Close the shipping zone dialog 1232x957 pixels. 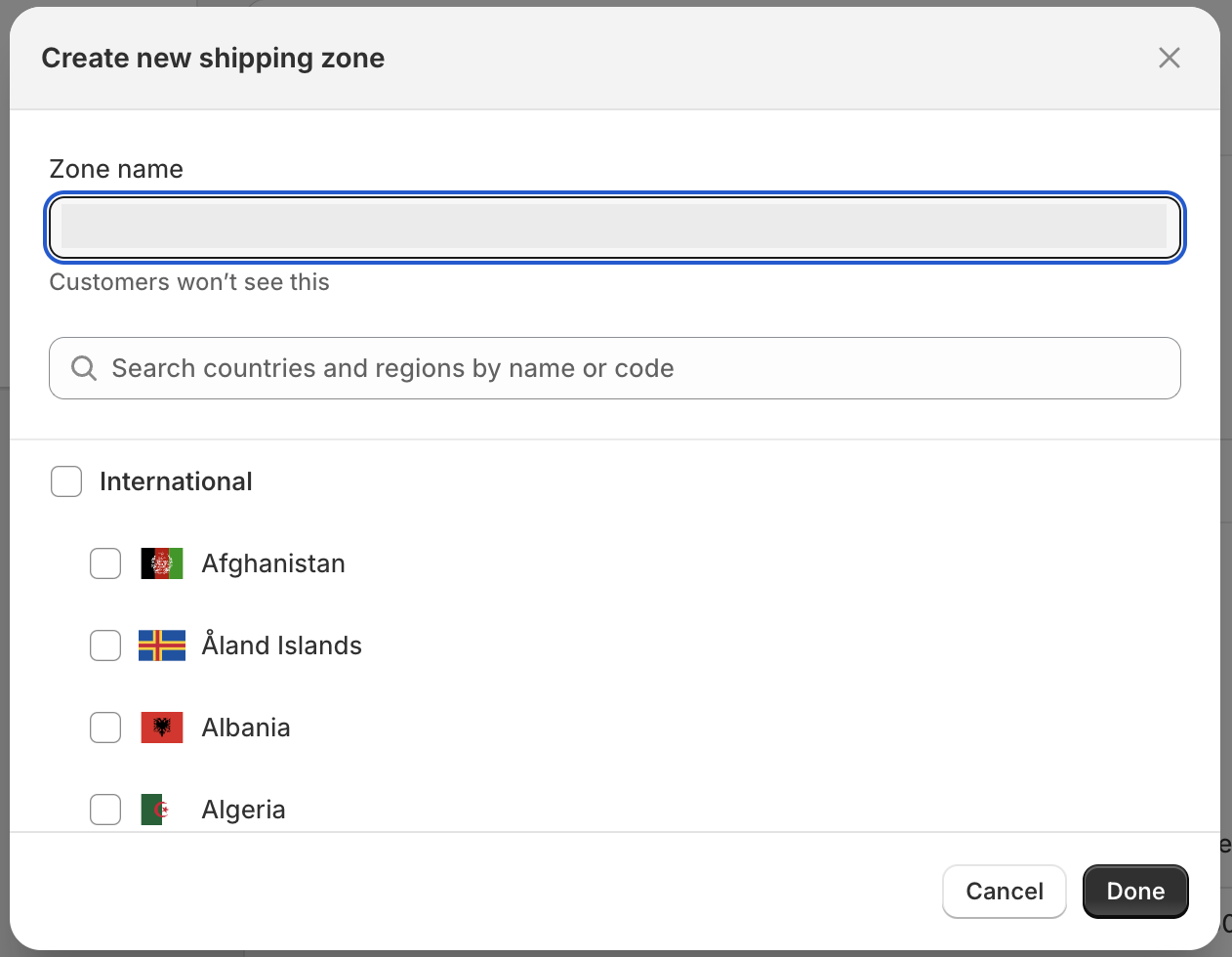[1169, 58]
